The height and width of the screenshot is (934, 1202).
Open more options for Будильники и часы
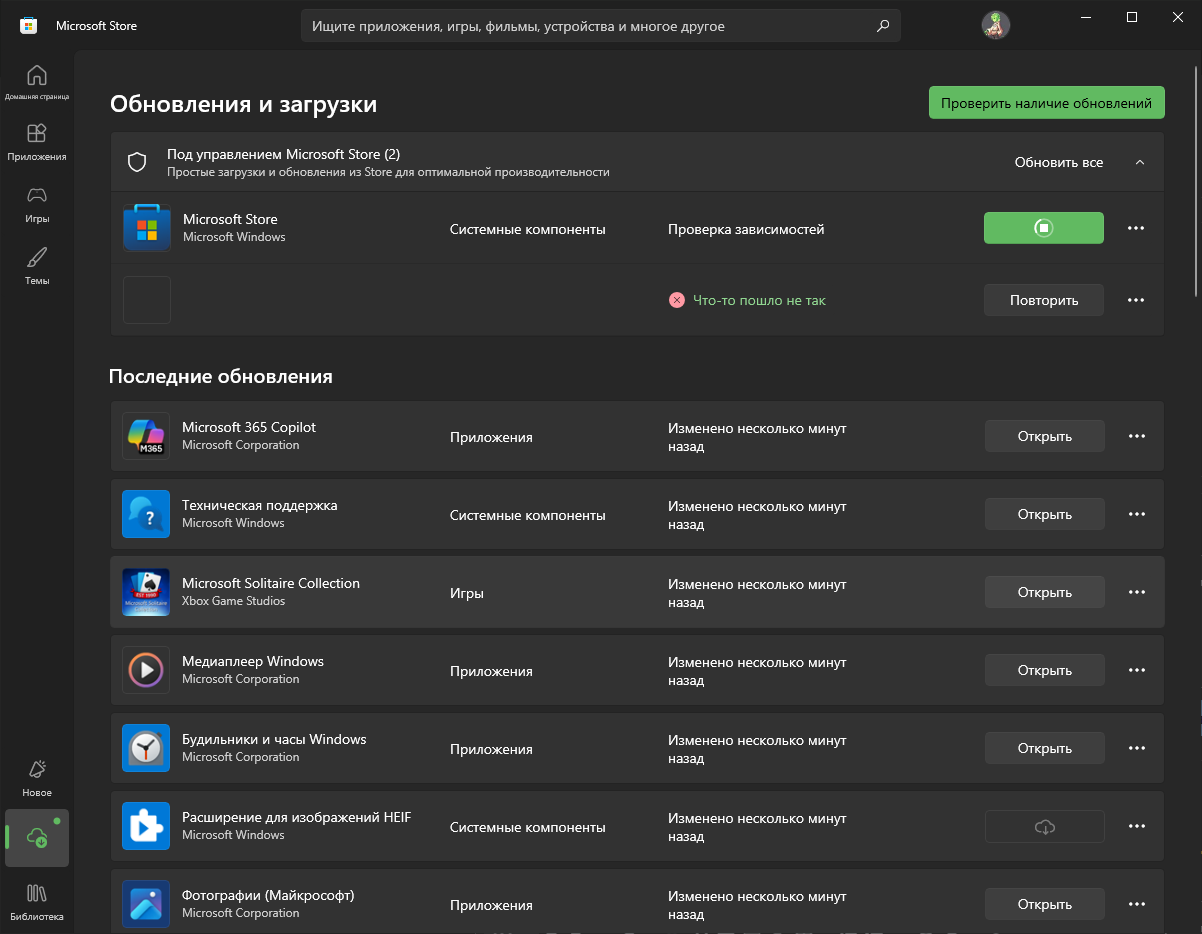[x=1137, y=748]
